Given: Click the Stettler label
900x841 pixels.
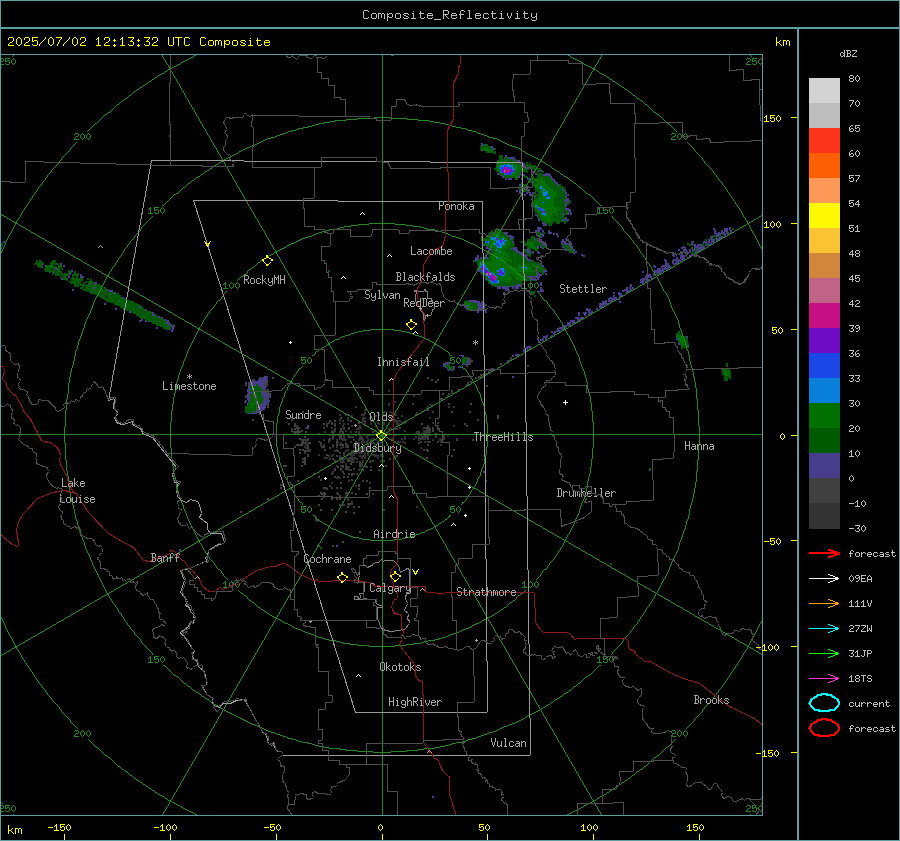Looking at the screenshot, I should pyautogui.click(x=583, y=289).
